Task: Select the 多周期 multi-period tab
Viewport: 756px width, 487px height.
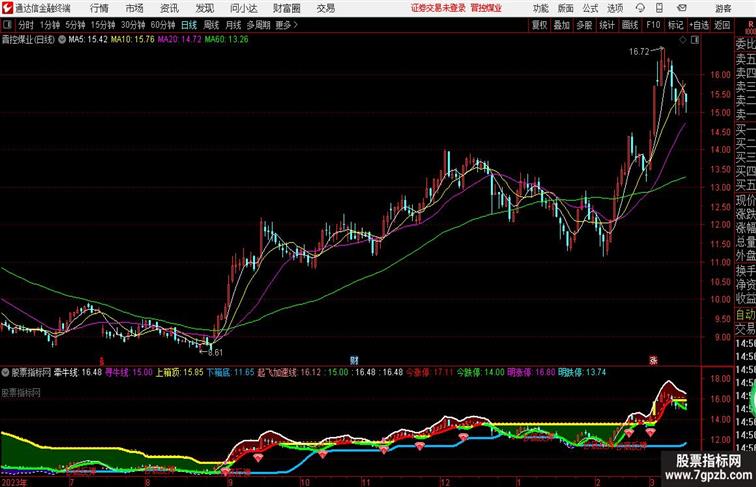Action: coord(258,25)
